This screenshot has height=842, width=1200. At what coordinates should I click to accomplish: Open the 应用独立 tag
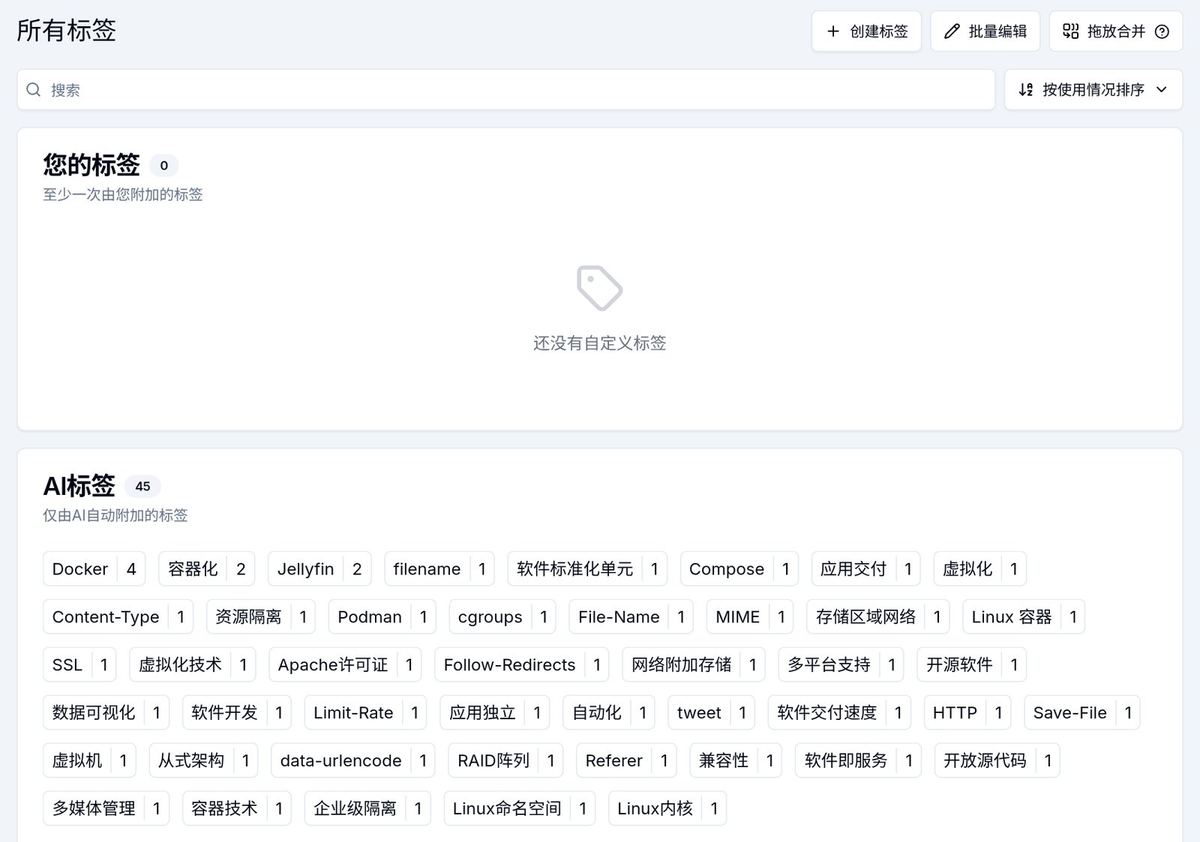tap(495, 713)
